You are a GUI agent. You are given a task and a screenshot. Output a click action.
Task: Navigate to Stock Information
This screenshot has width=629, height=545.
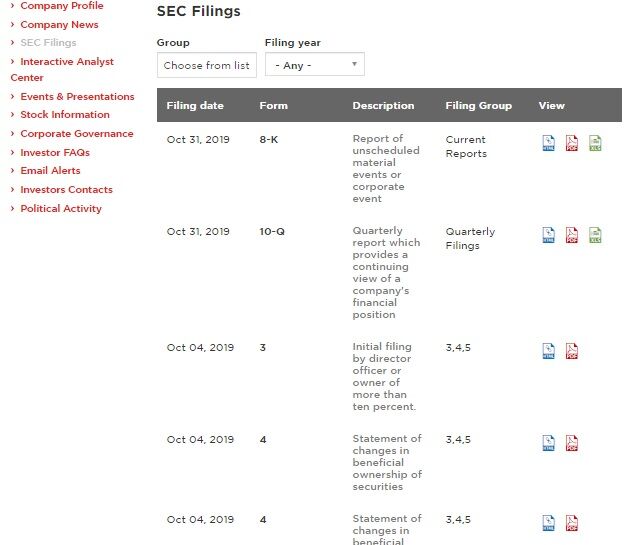65,115
